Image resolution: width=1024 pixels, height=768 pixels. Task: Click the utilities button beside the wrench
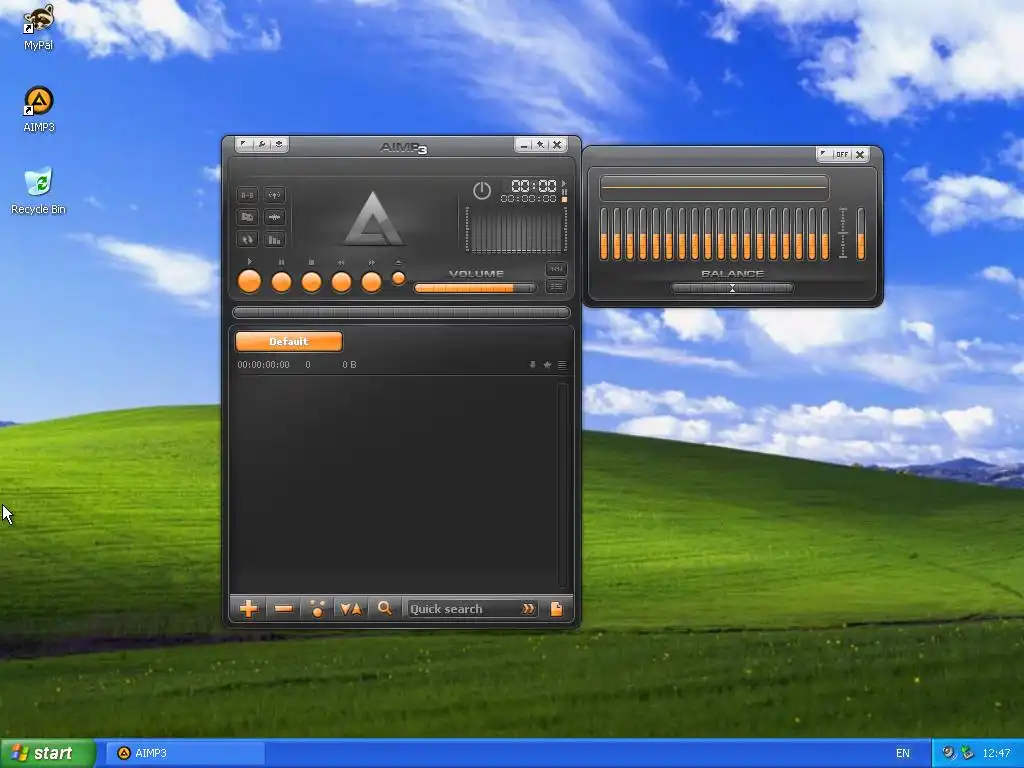click(x=279, y=144)
